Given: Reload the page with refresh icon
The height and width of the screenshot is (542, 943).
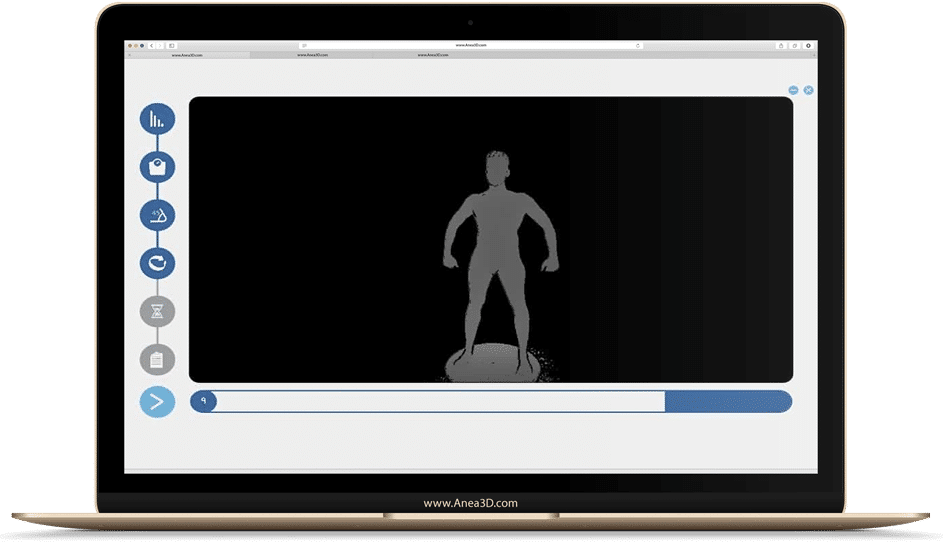Looking at the screenshot, I should (637, 46).
